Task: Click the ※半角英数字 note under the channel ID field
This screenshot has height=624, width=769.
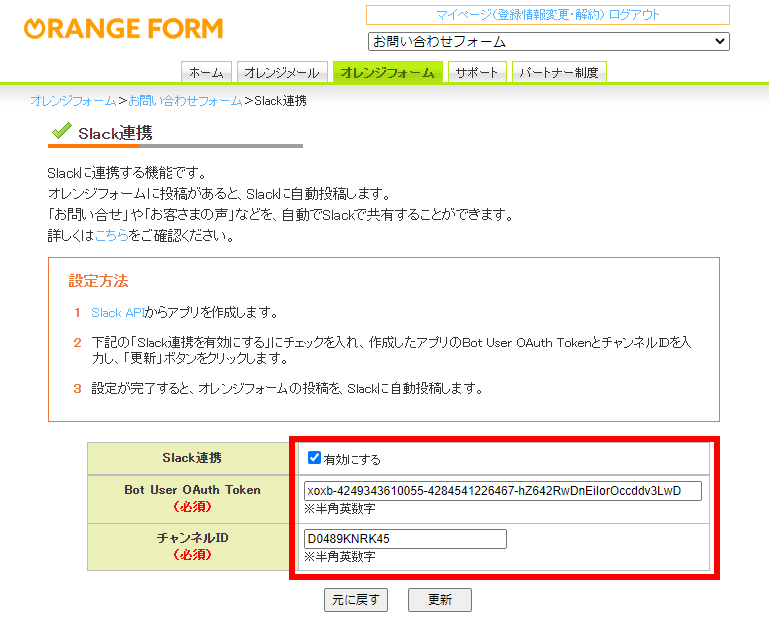Action: tap(339, 557)
